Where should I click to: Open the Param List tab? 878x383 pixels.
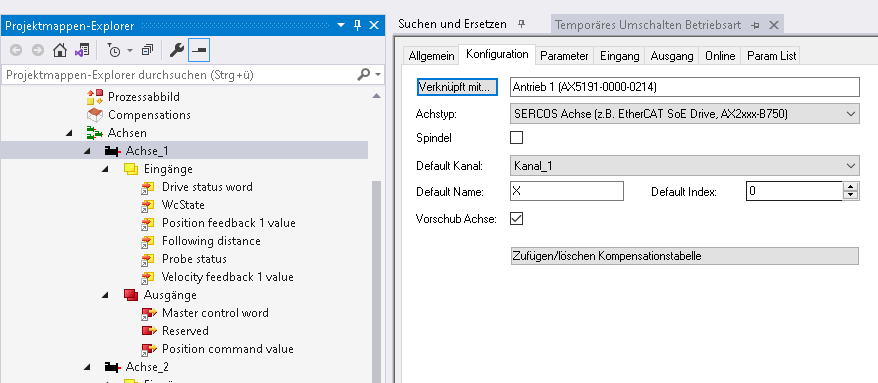click(x=771, y=56)
